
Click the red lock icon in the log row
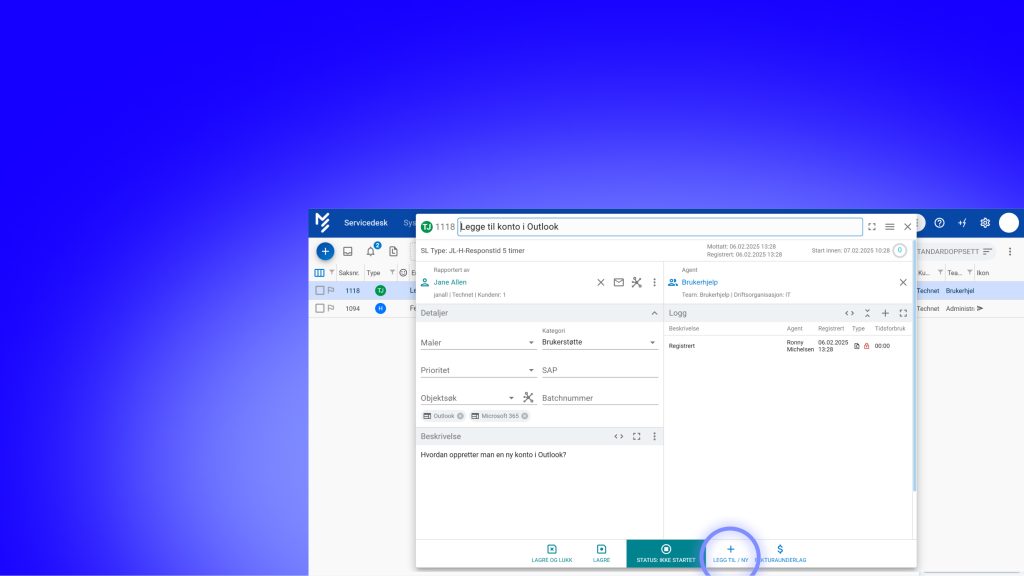pos(867,346)
